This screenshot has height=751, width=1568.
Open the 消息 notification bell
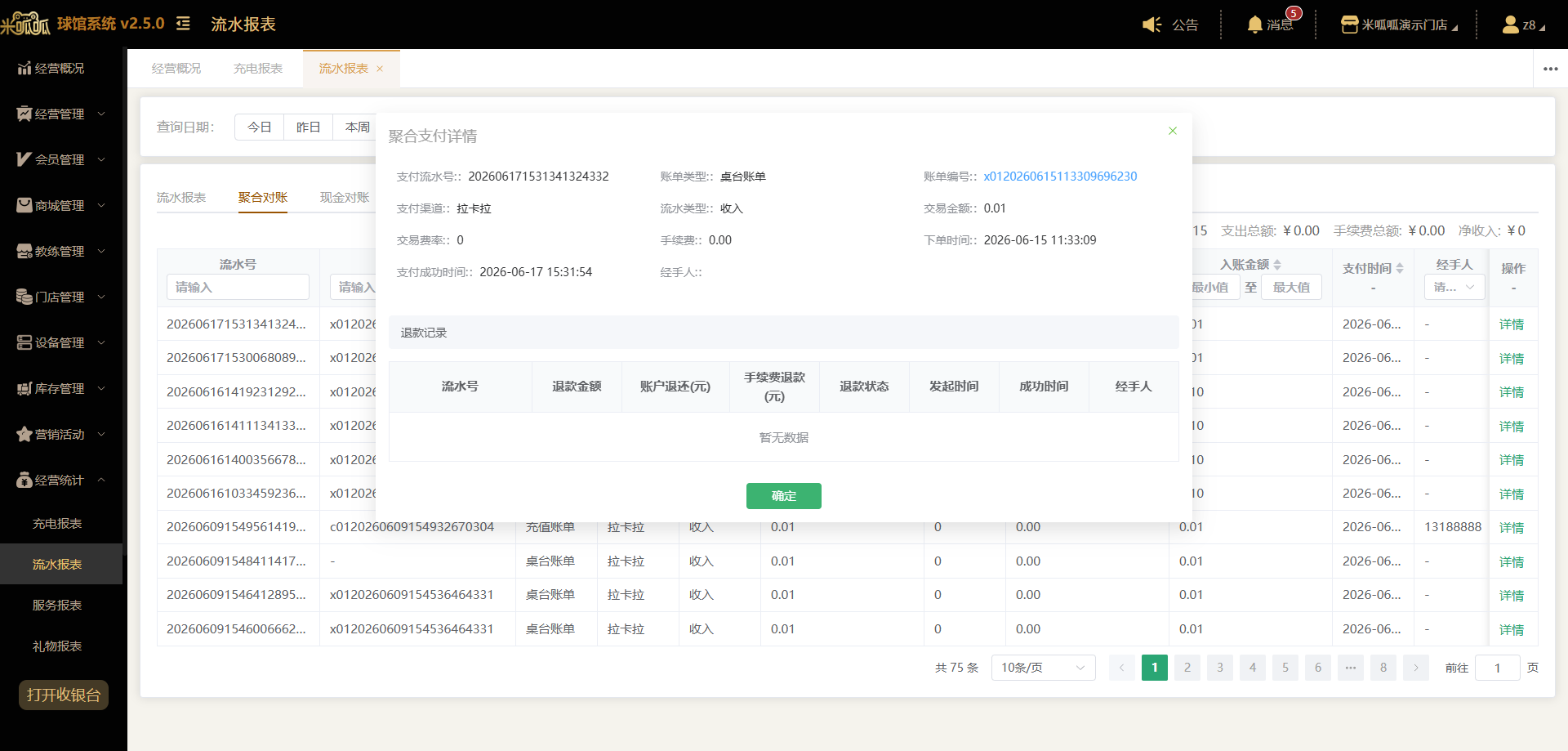(1255, 25)
